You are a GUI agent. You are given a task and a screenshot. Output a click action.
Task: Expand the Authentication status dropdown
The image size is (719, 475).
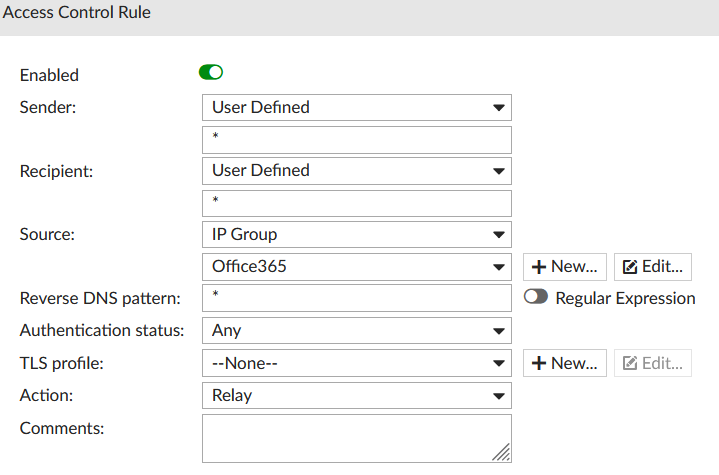[x=356, y=330]
